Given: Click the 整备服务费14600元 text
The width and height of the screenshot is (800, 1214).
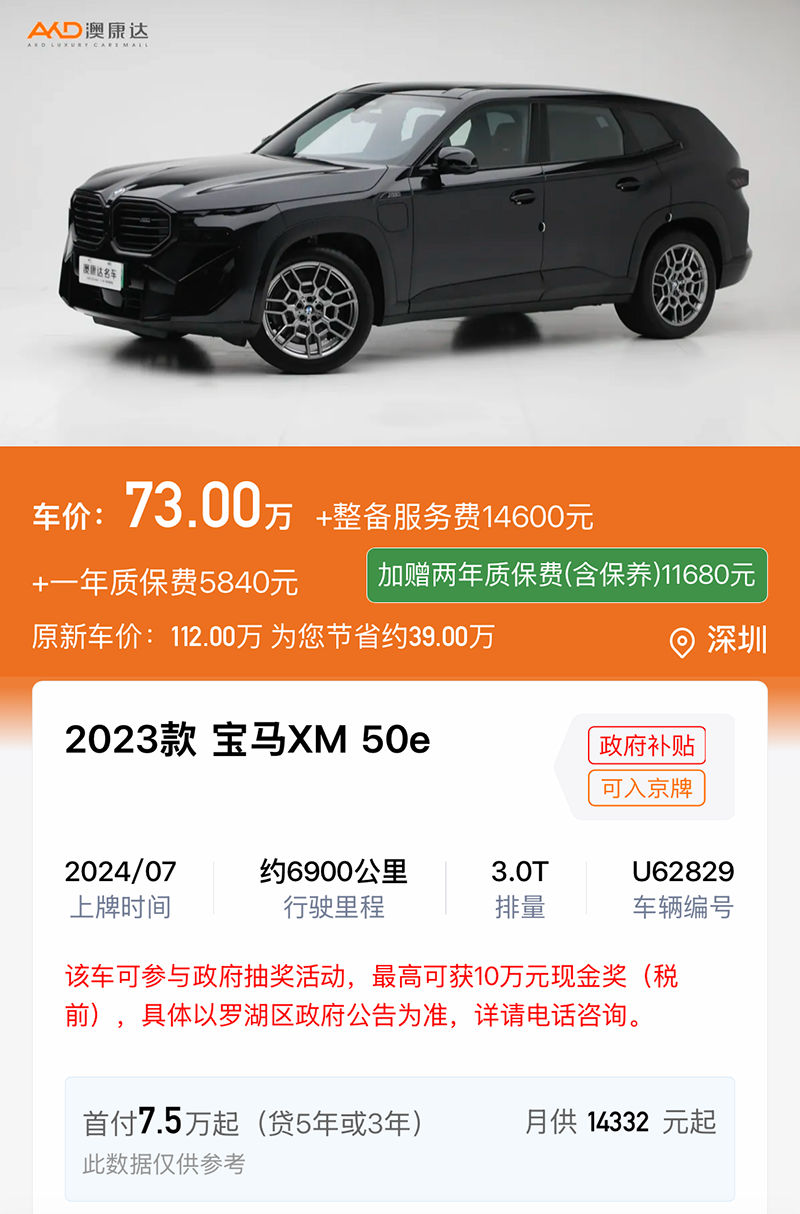Looking at the screenshot, I should [x=455, y=517].
